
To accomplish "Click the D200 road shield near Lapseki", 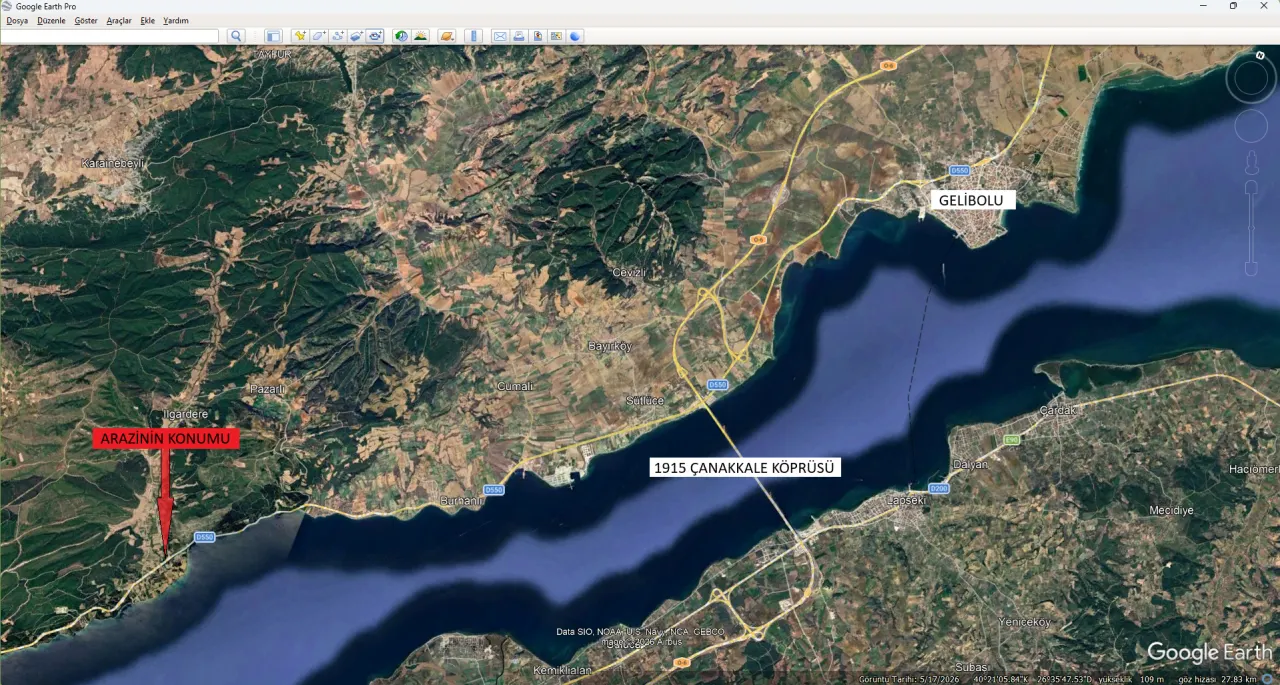I will (x=939, y=488).
